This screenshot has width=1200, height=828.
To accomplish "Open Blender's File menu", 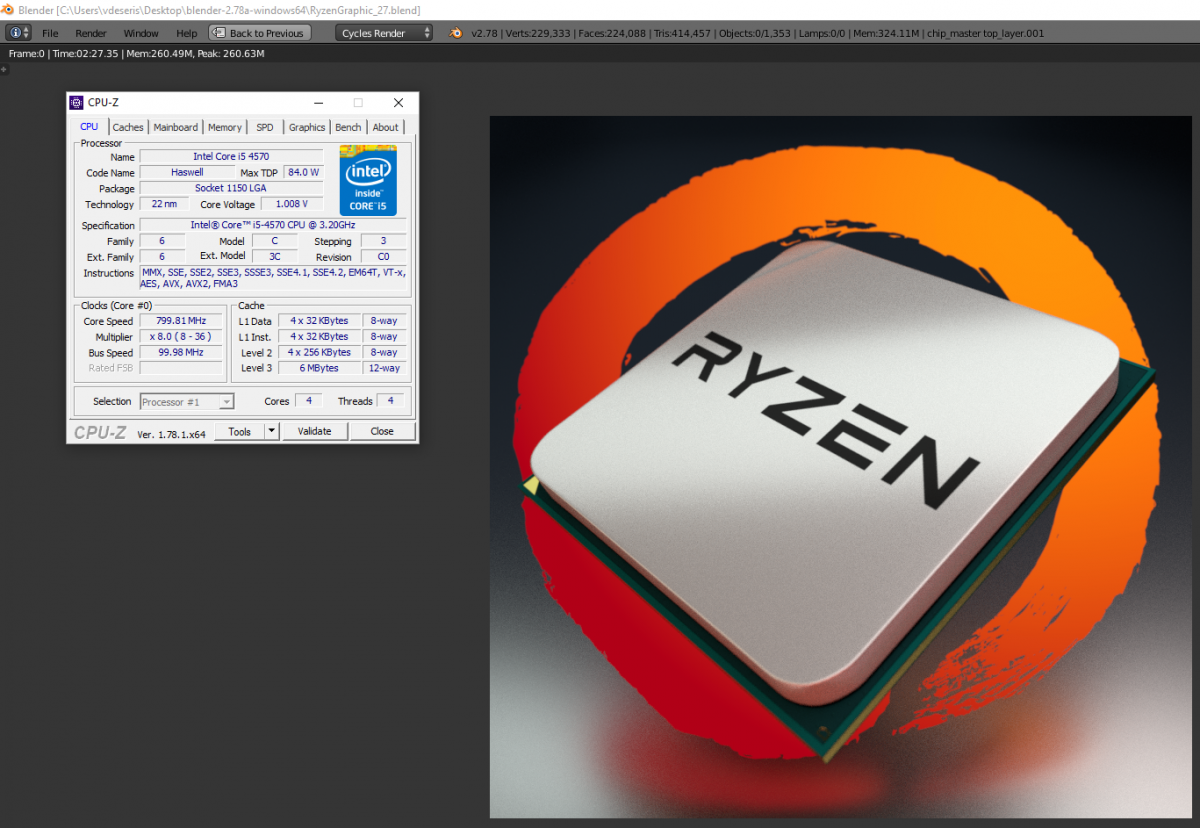I will (50, 33).
